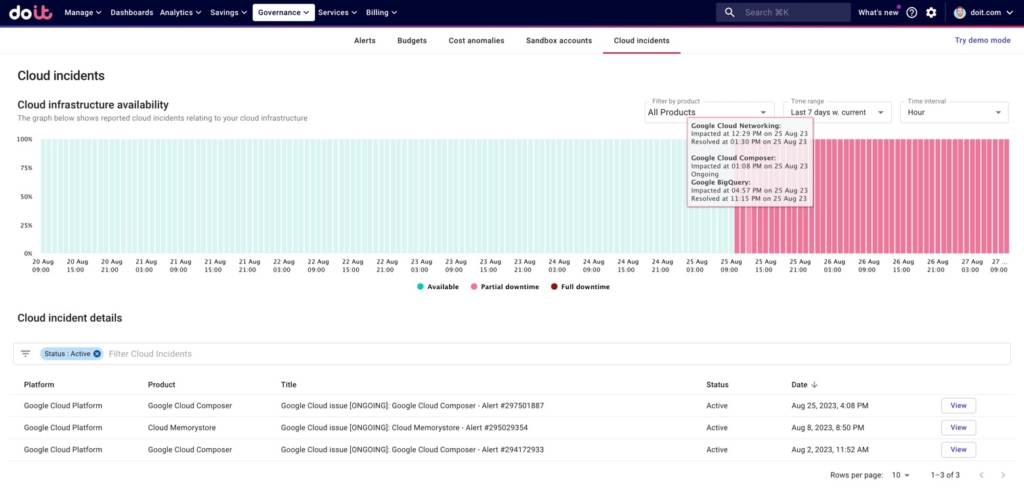Click the filter list icon beside Status chip
Screen dimensions: 1024x495
coord(25,353)
